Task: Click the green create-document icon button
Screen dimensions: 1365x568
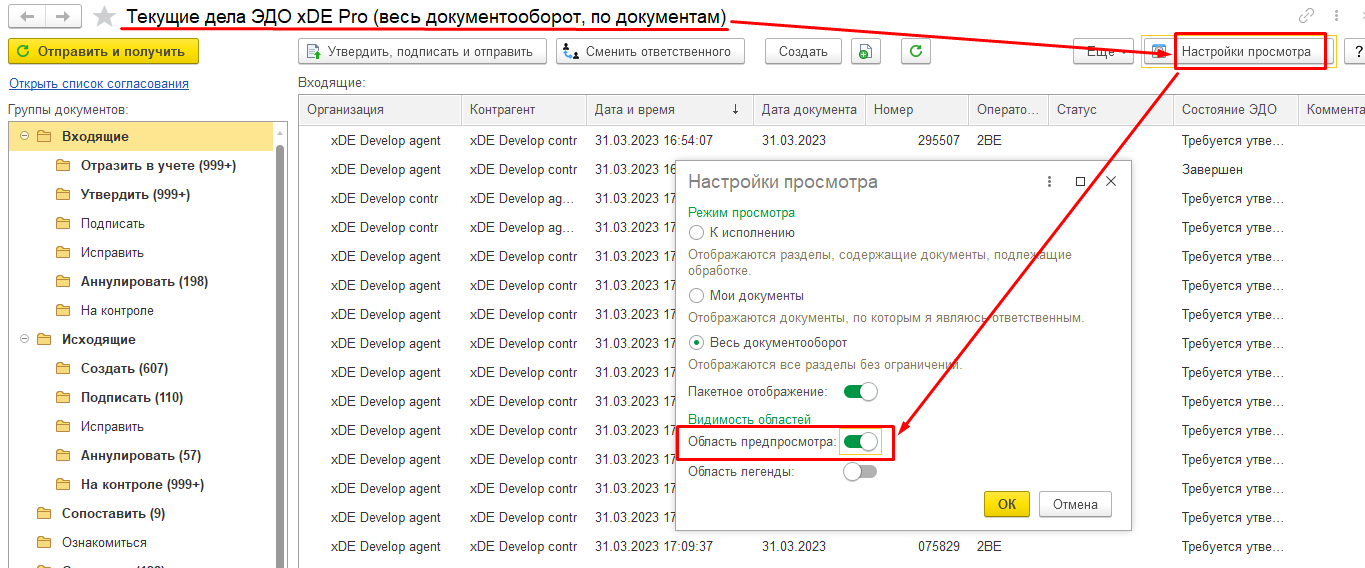Action: coord(865,52)
